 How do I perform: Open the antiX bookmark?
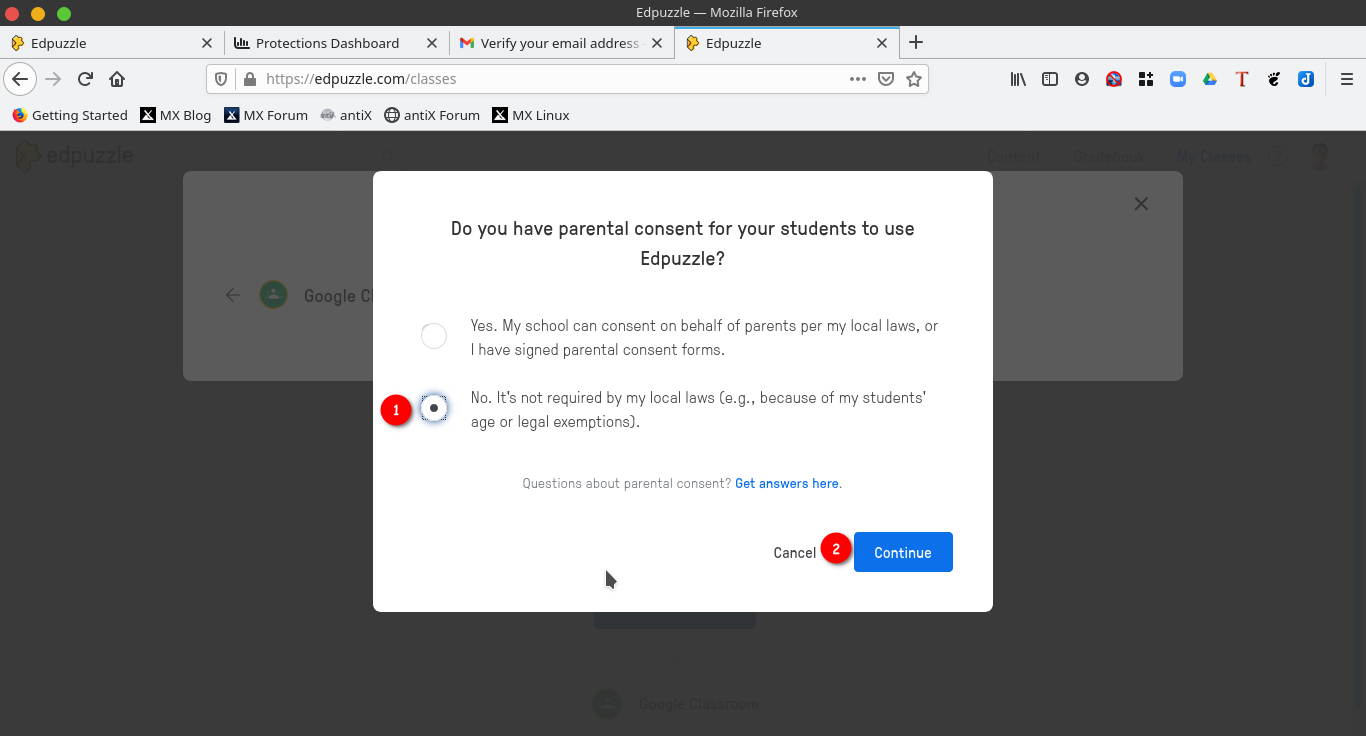pyautogui.click(x=346, y=115)
